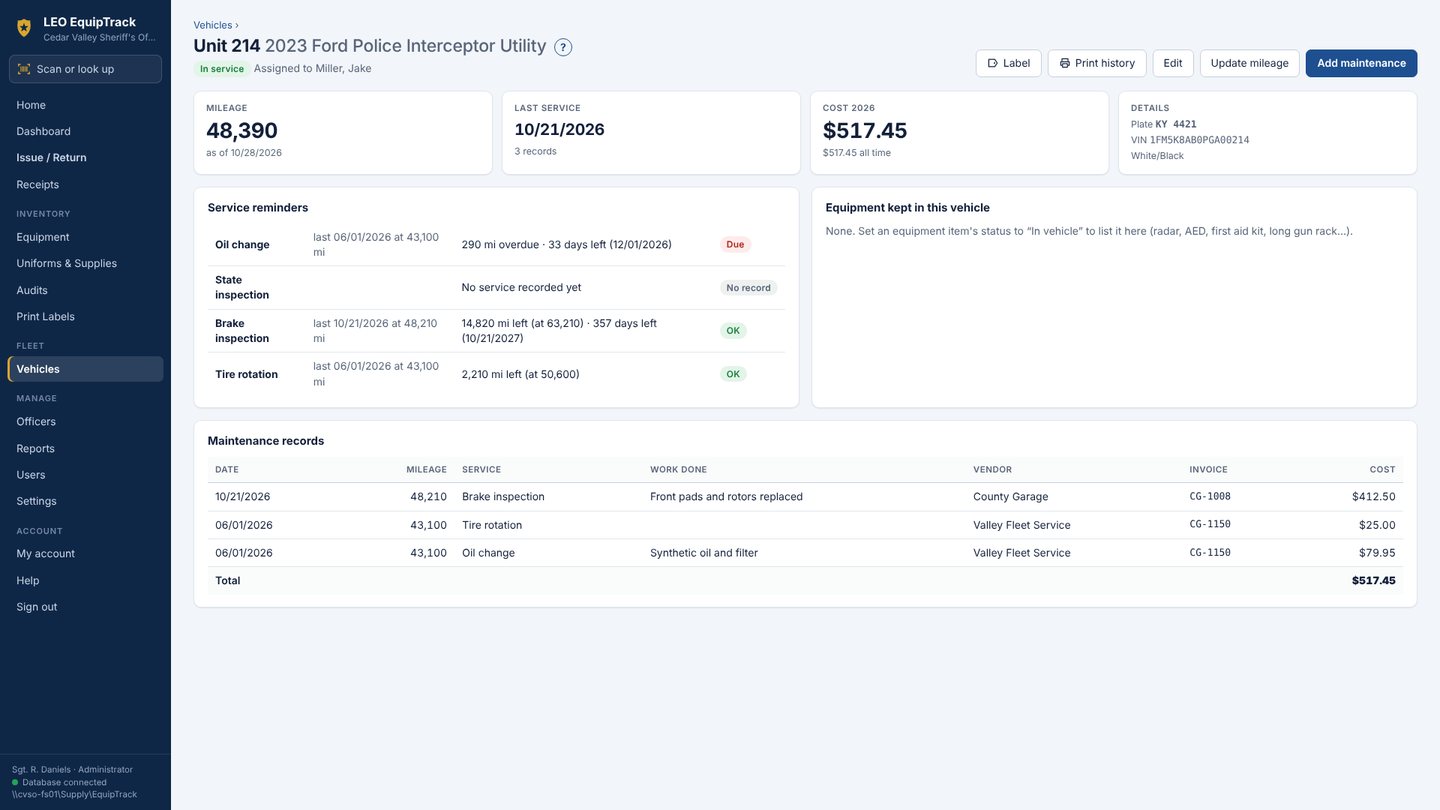Screen dimensions: 1440x810
Task: Click County Garage vendor cell
Action: [1011, 497]
